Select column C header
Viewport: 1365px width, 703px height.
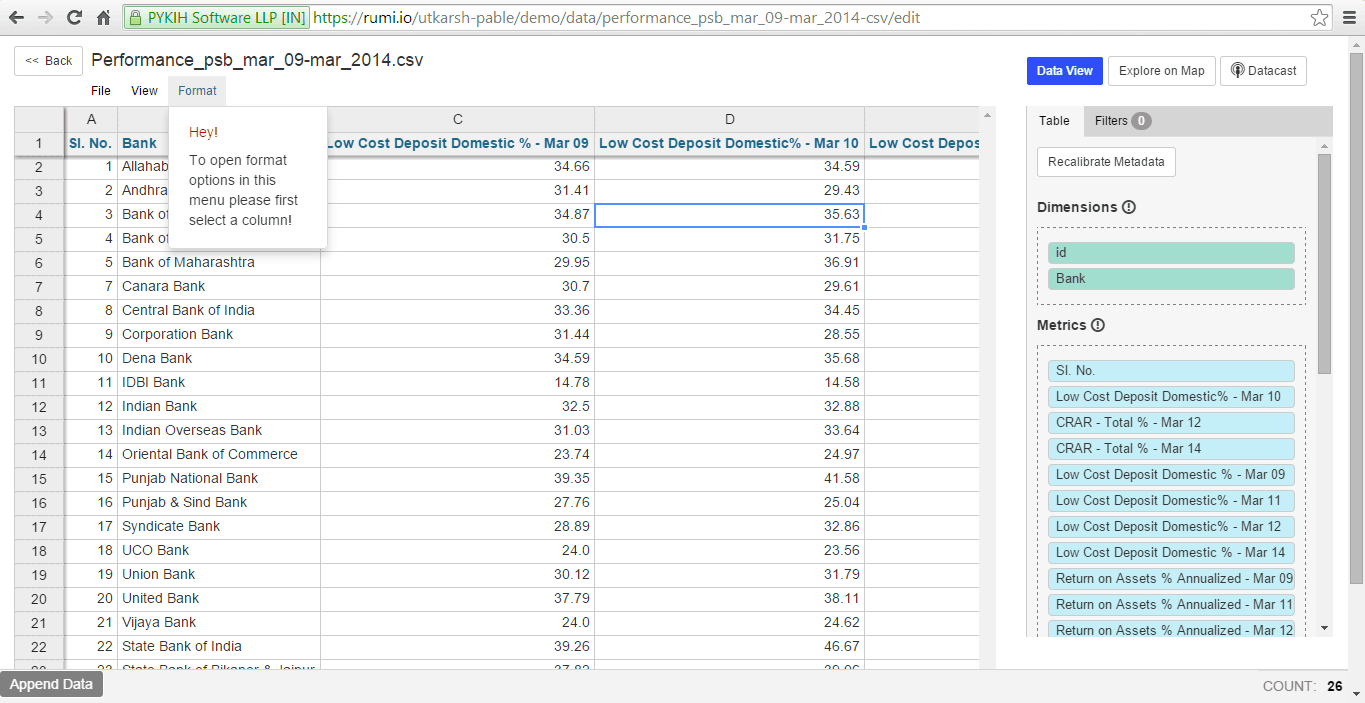click(458, 119)
